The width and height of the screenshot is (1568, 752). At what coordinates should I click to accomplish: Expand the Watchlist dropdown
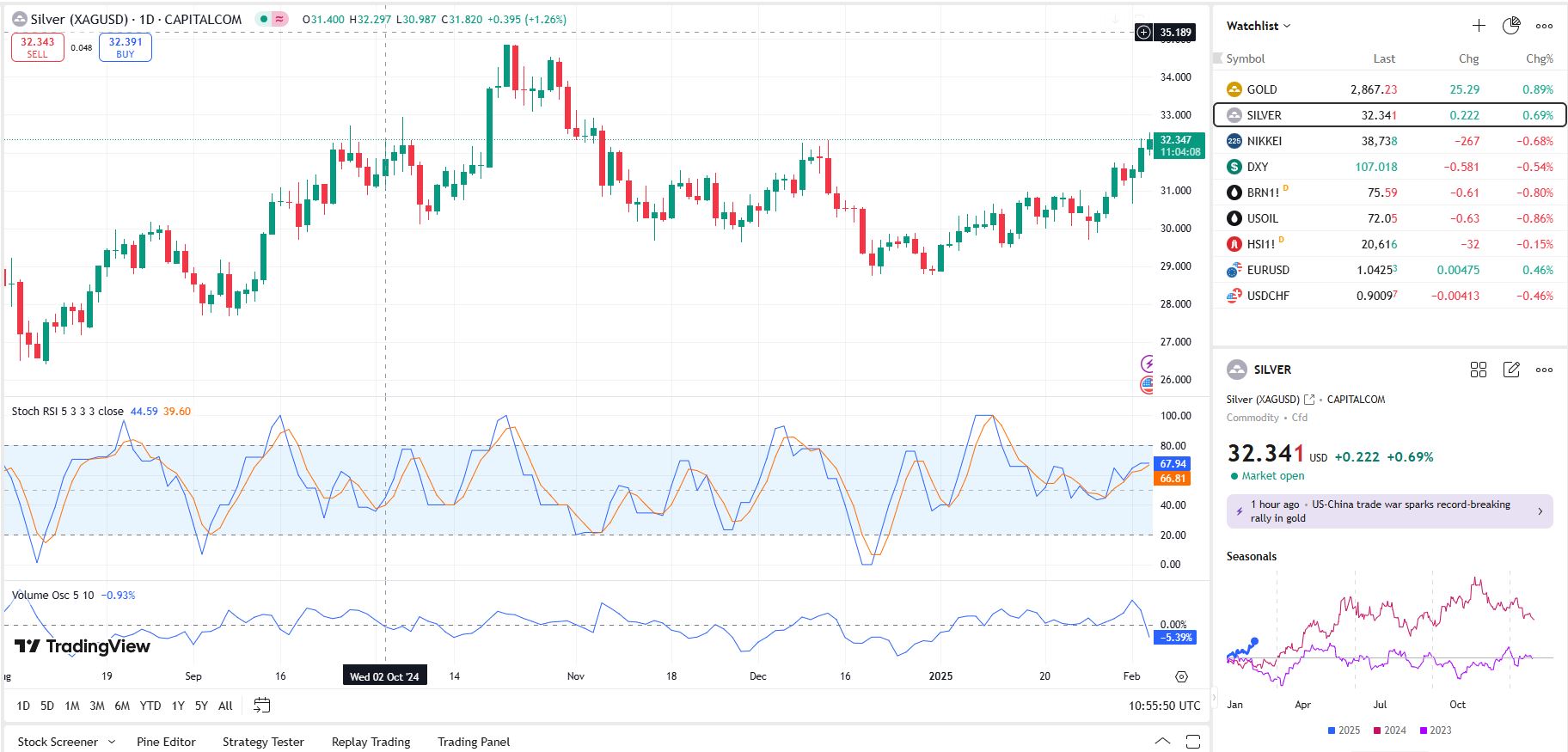tap(1259, 26)
